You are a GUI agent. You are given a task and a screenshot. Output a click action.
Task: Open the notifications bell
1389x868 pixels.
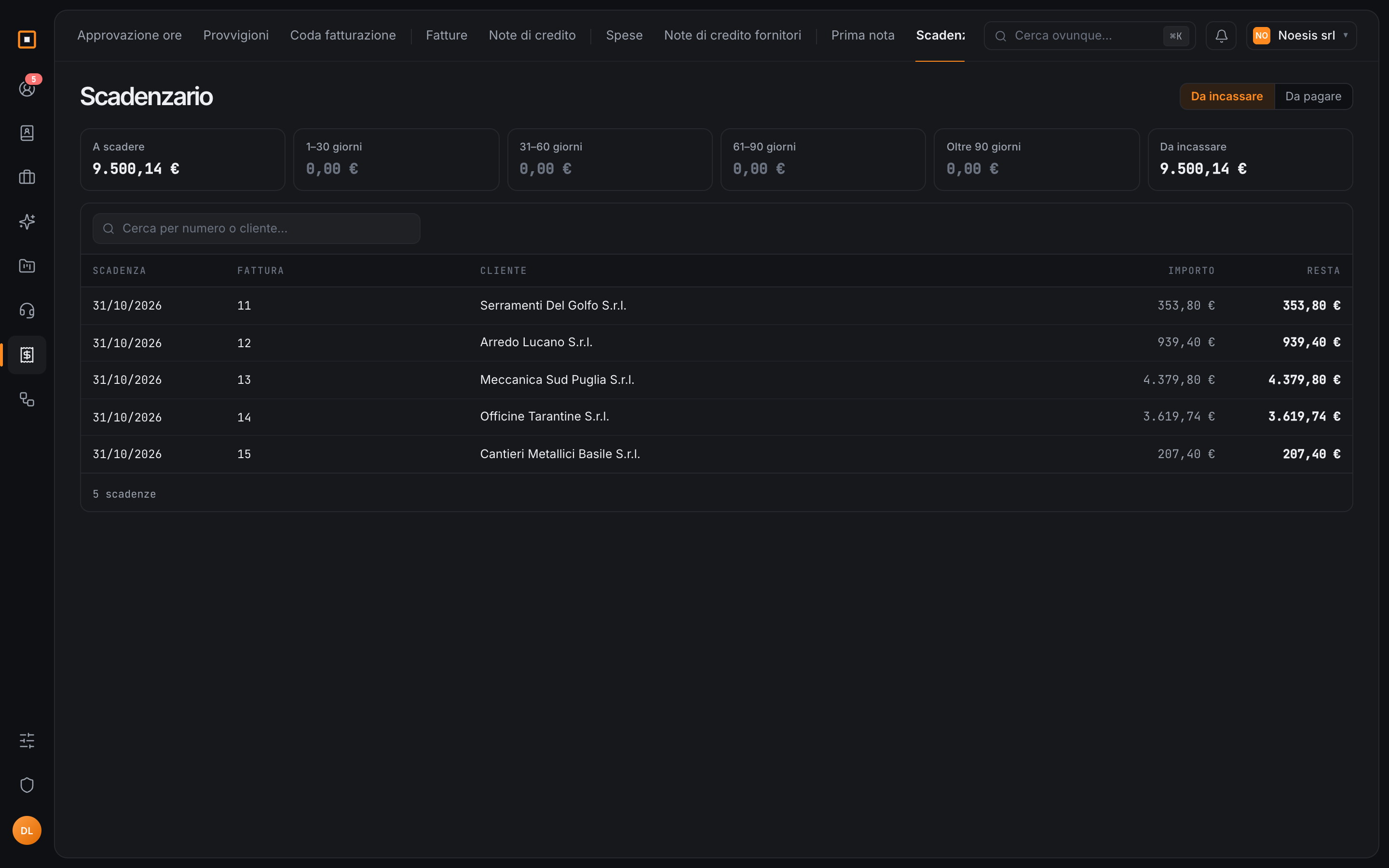[1221, 36]
